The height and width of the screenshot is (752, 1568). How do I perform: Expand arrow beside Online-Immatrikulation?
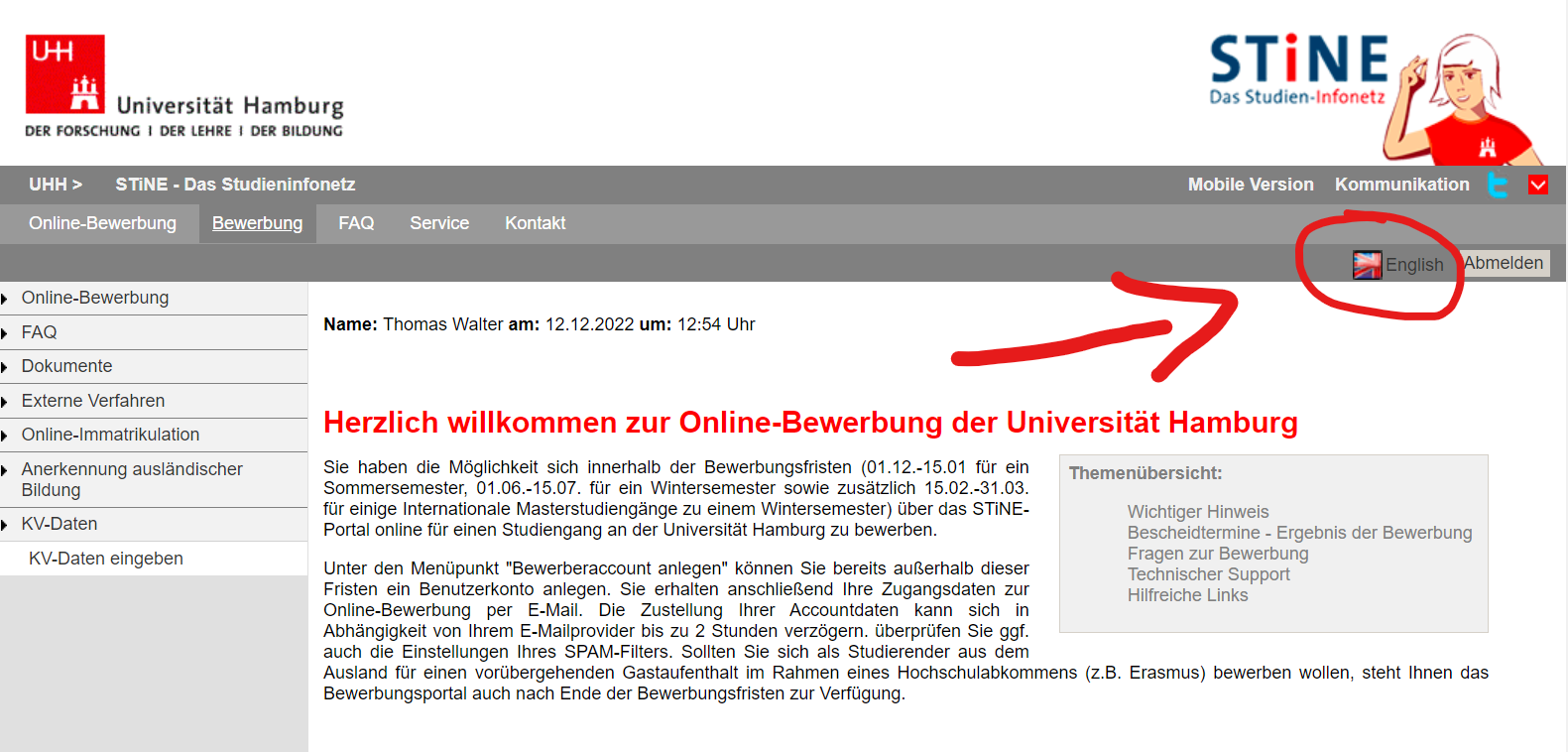click(4, 436)
